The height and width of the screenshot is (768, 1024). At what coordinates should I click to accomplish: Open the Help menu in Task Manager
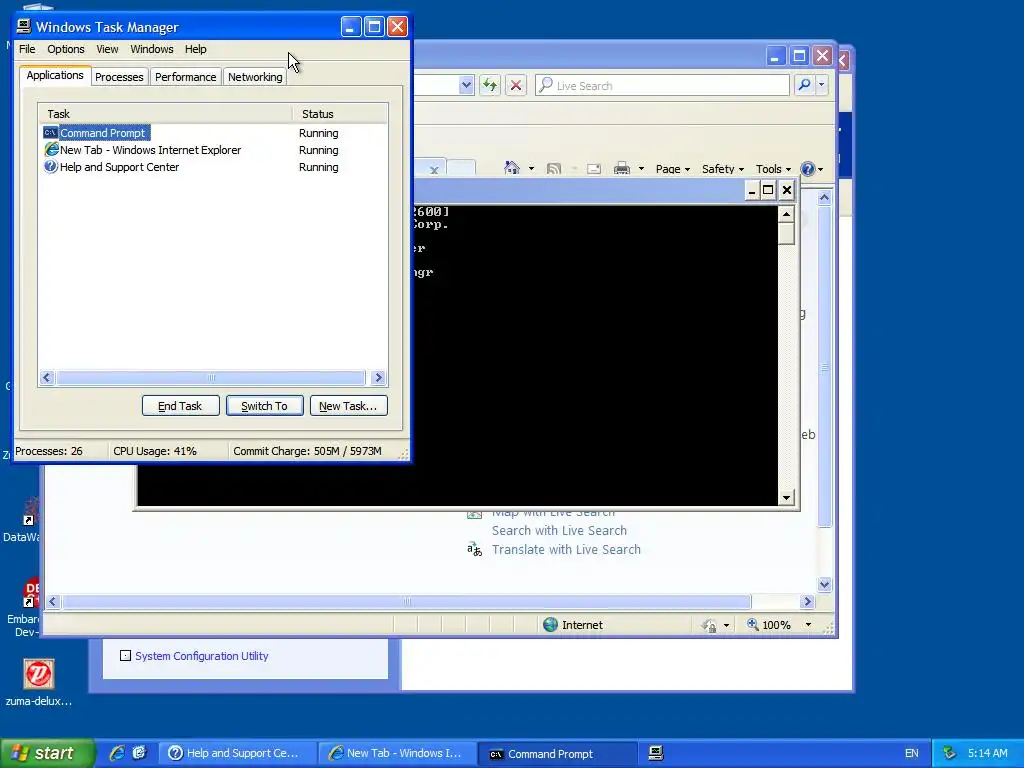195,49
